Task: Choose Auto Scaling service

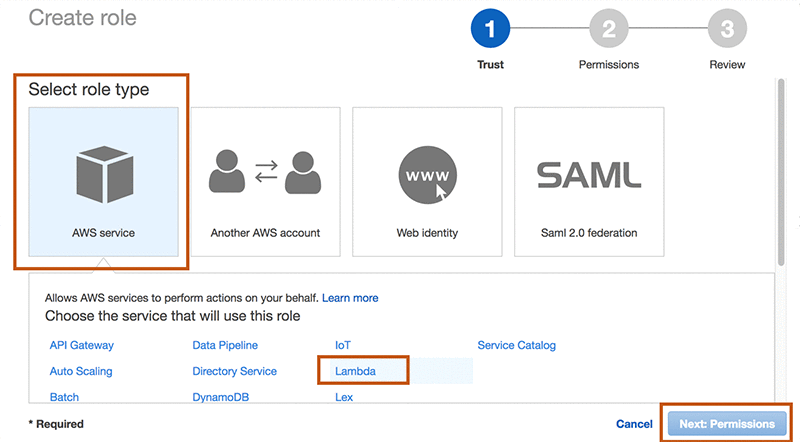Action: tap(81, 371)
